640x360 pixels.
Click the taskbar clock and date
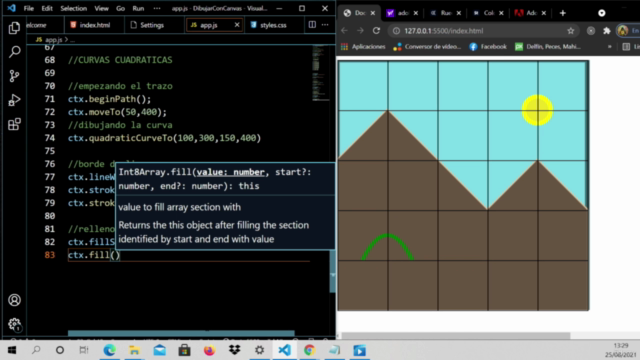click(620, 350)
